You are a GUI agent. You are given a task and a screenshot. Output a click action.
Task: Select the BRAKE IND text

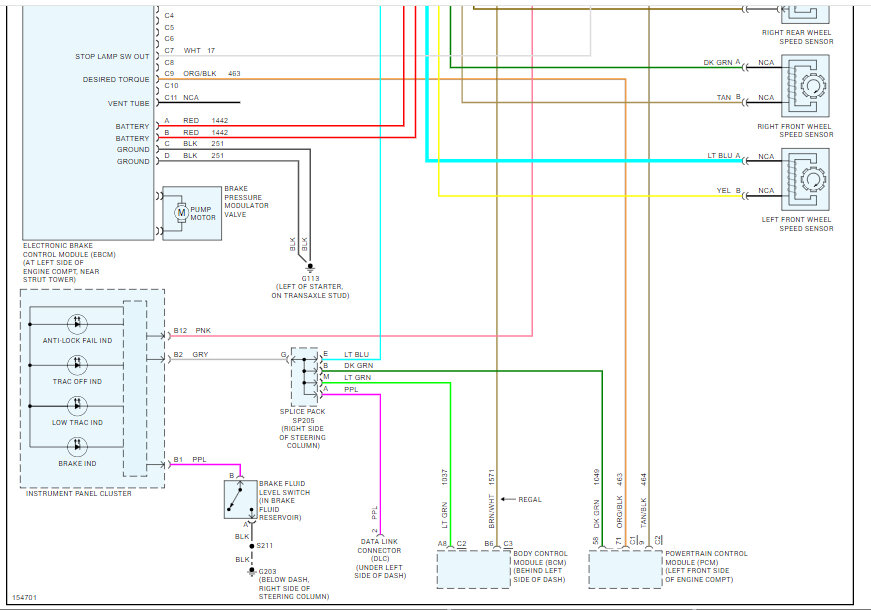[77, 464]
